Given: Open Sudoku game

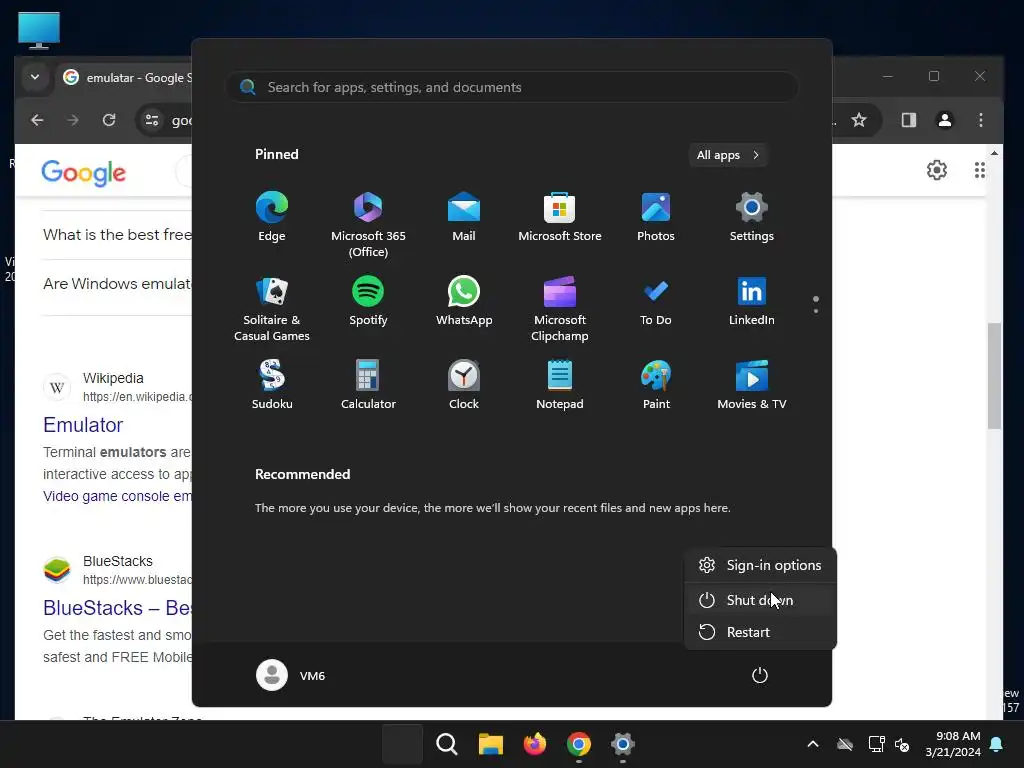Looking at the screenshot, I should tap(272, 385).
